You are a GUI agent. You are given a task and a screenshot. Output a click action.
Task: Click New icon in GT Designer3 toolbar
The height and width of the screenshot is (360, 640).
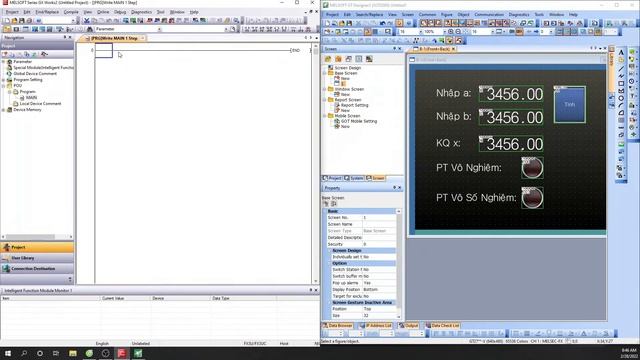[x=327, y=23]
